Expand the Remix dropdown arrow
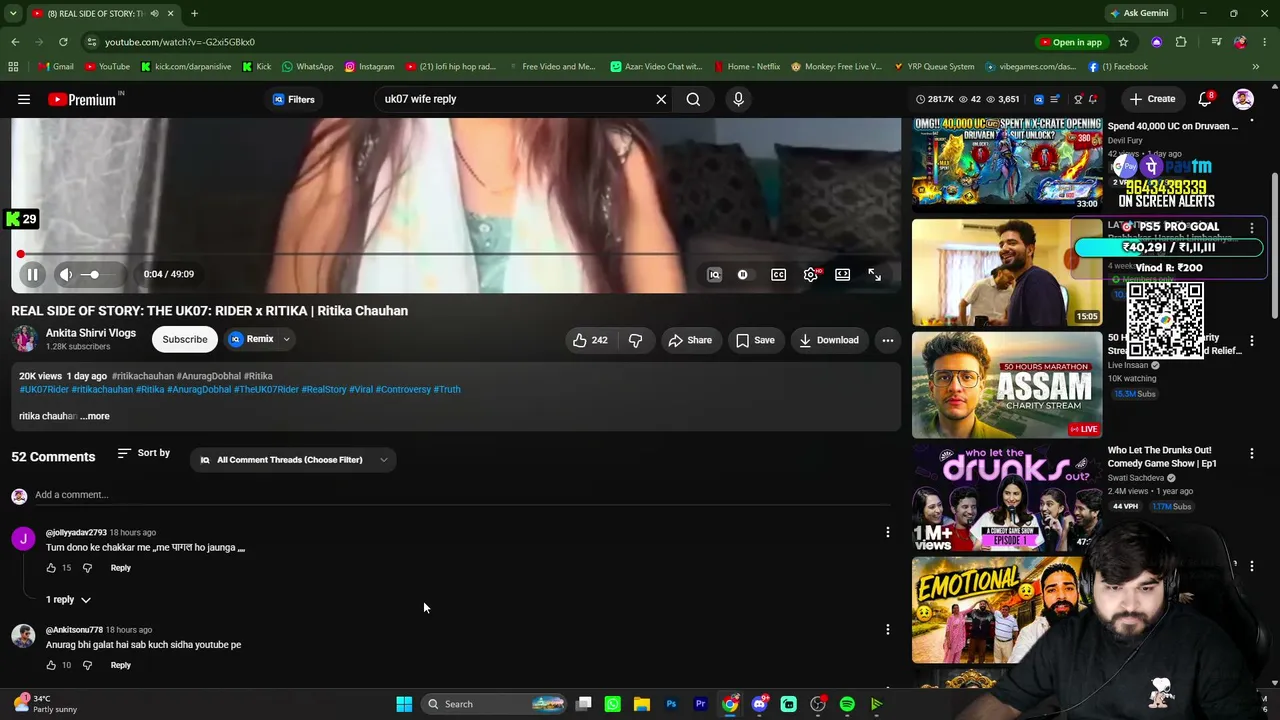This screenshot has height=720, width=1280. 286,339
